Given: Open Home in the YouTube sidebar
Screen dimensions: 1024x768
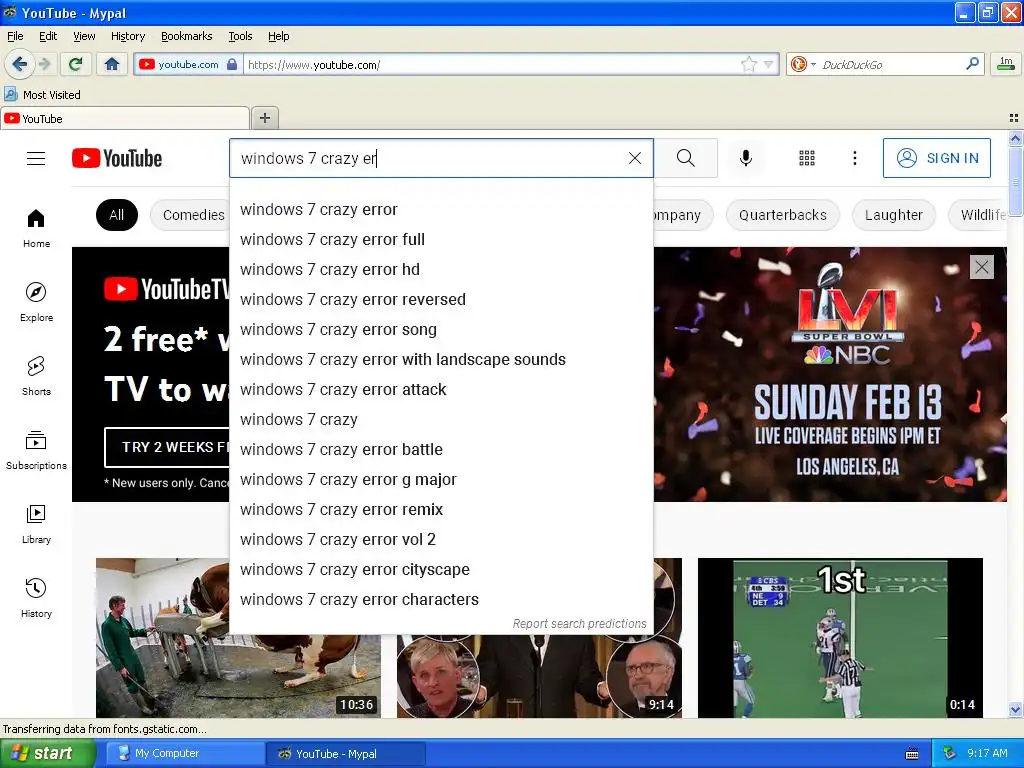Looking at the screenshot, I should click(x=36, y=229).
